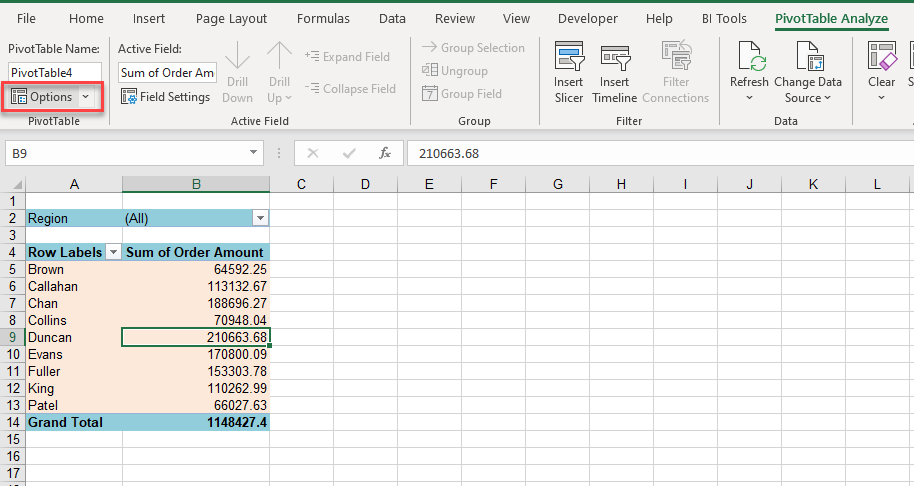The height and width of the screenshot is (486, 914).
Task: Open the Refresh dropdown arrow
Action: (x=749, y=98)
